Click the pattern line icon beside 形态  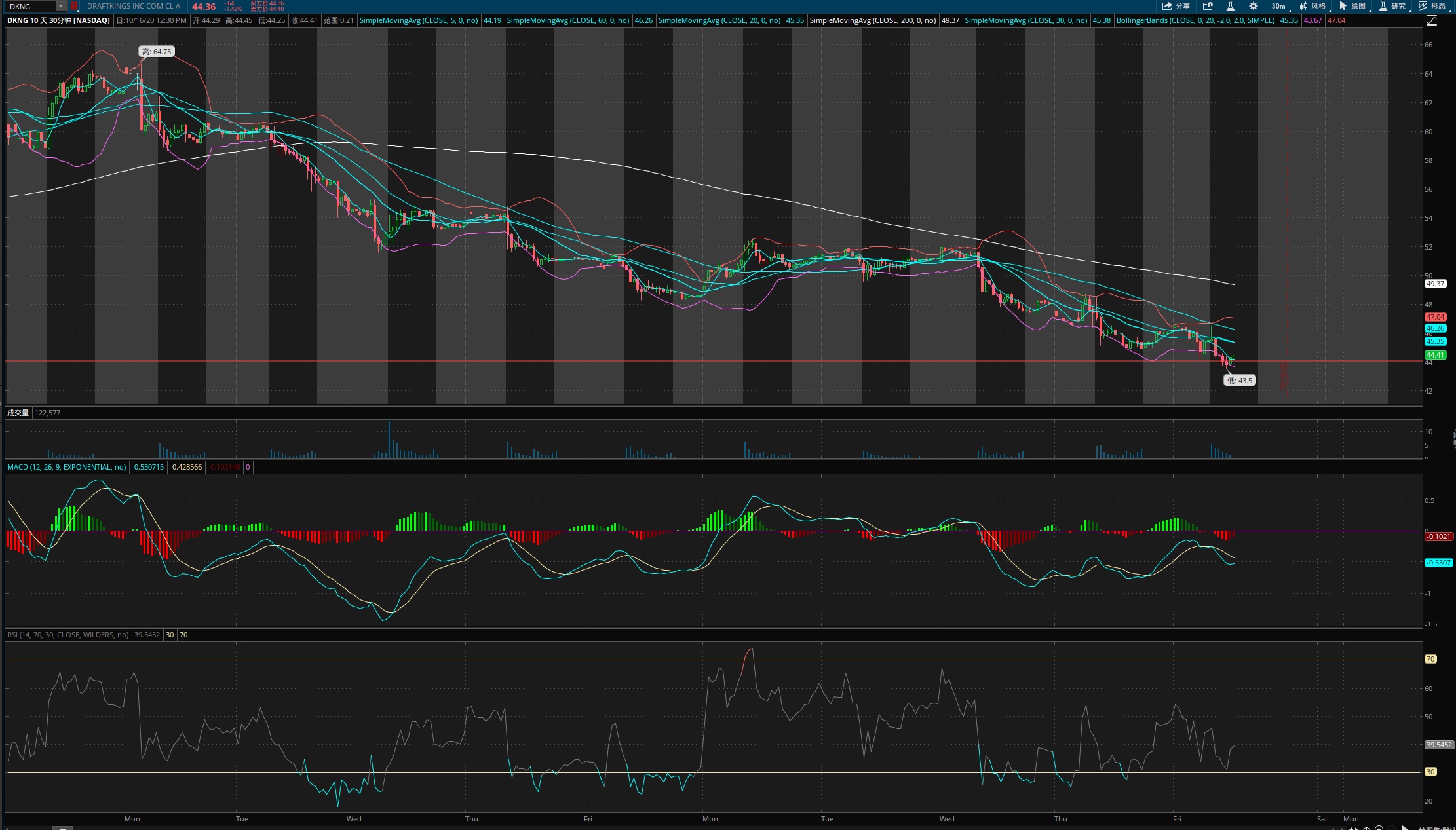1423,6
